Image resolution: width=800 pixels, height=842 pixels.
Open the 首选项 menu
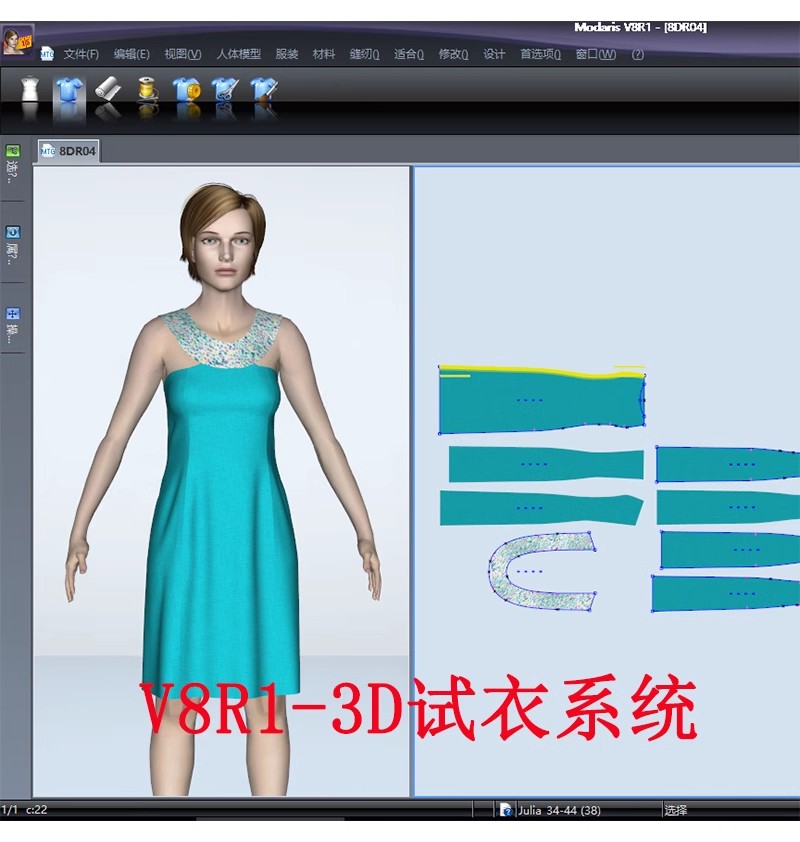click(x=540, y=54)
